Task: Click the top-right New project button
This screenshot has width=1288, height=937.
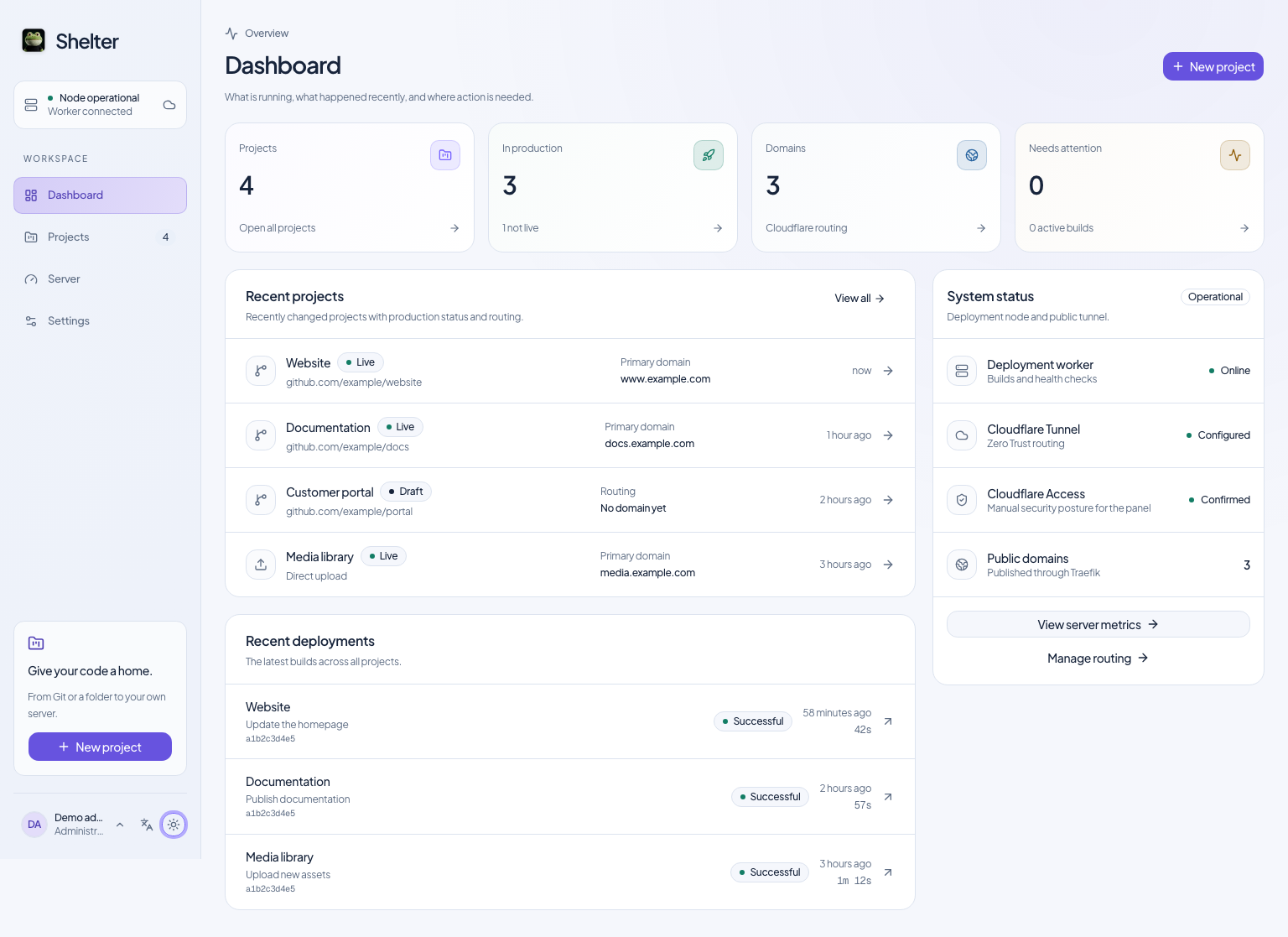Action: click(x=1213, y=66)
